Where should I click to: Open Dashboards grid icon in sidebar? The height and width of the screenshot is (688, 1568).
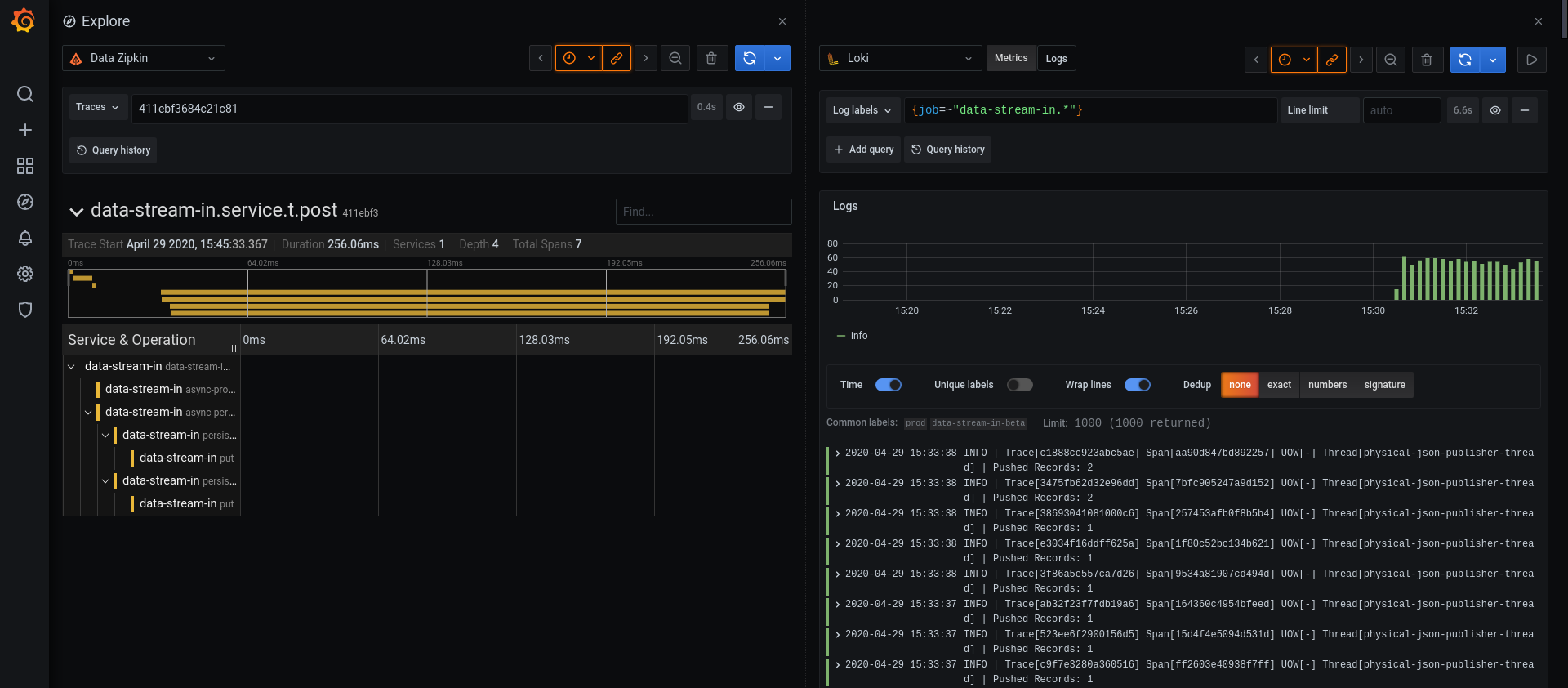click(x=25, y=166)
